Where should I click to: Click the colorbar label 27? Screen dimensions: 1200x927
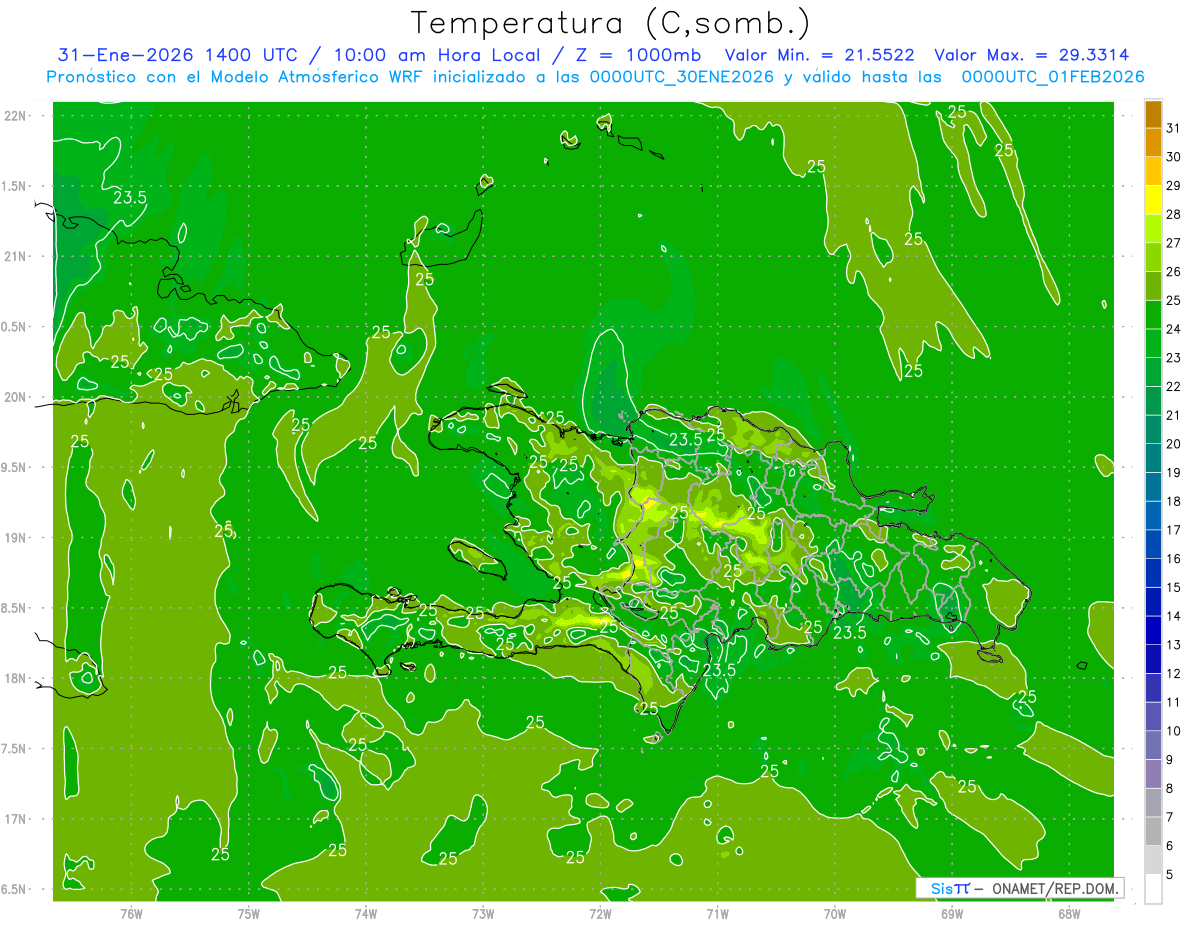point(1174,243)
